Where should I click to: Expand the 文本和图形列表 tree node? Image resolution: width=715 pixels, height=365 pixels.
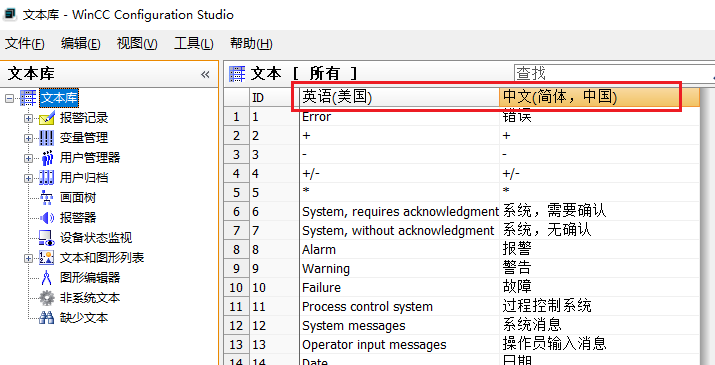(x=28, y=258)
